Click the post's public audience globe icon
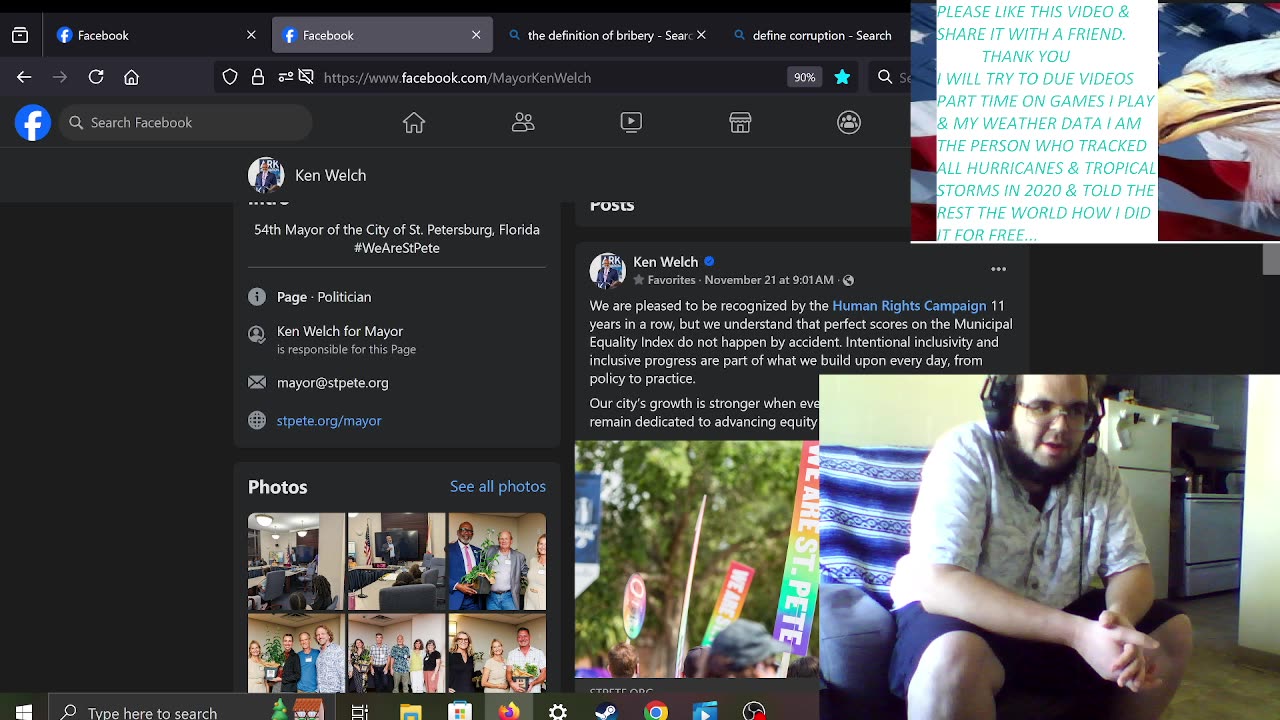Image resolution: width=1280 pixels, height=720 pixels. 848,280
